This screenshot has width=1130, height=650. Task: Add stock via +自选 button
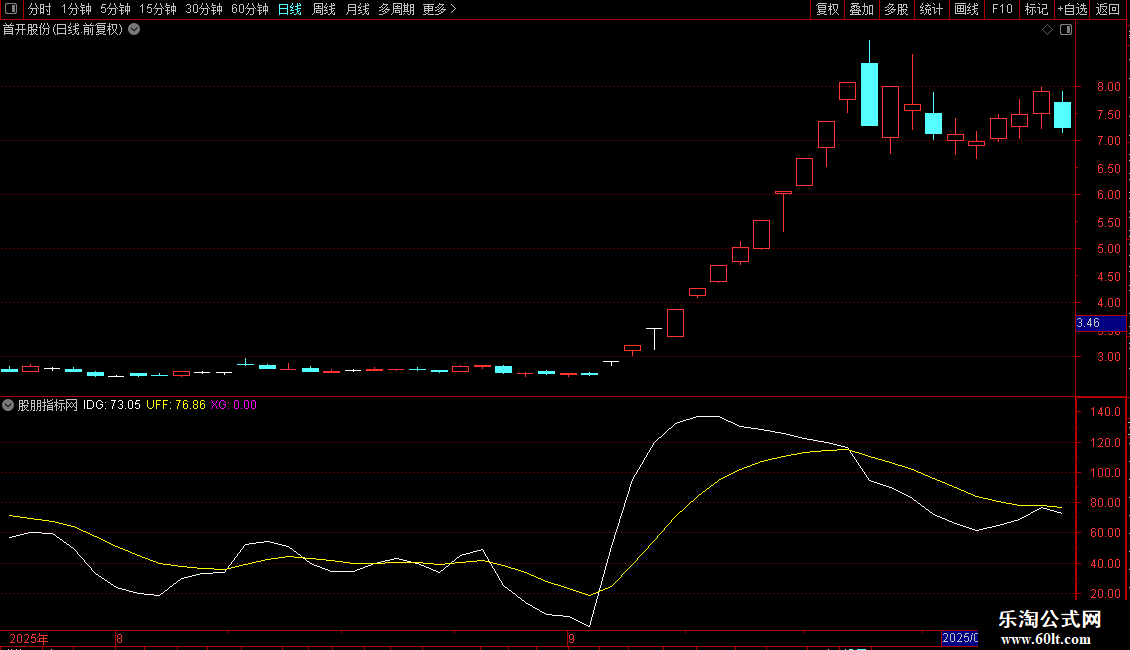[1072, 9]
